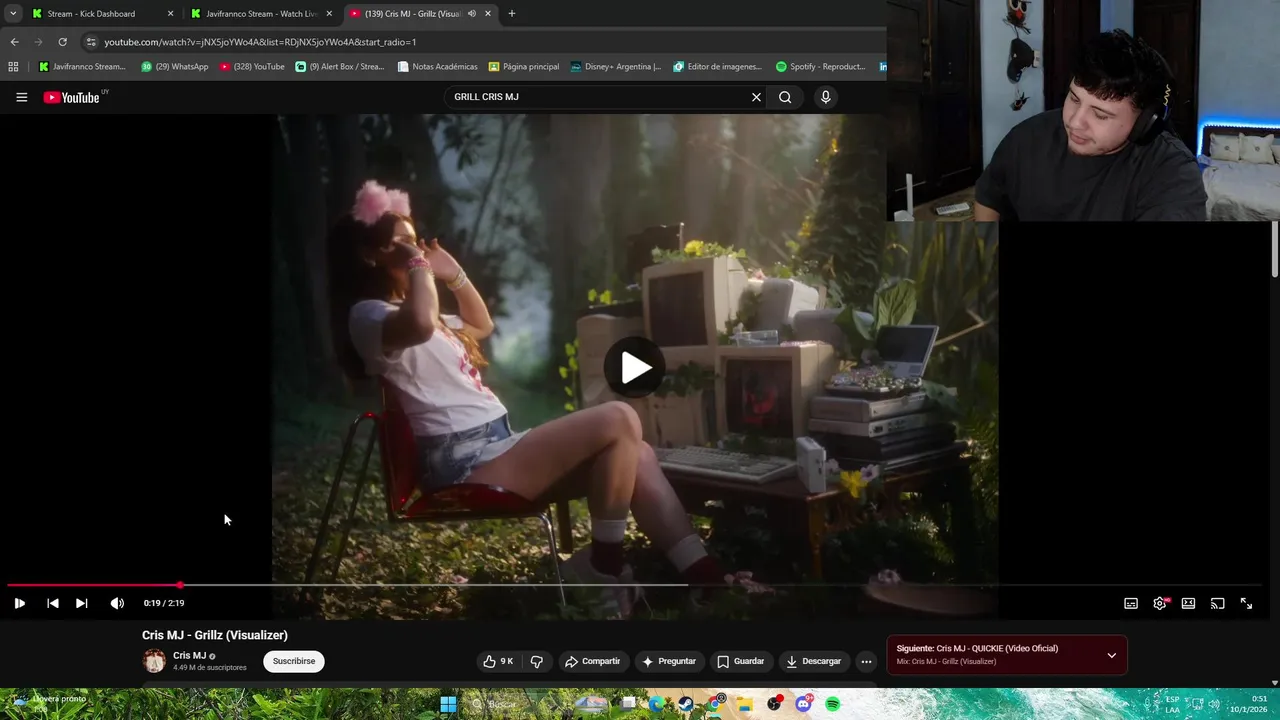The image size is (1280, 720).
Task: Expand the Siguiente playlist panel chevron
Action: point(1111,655)
